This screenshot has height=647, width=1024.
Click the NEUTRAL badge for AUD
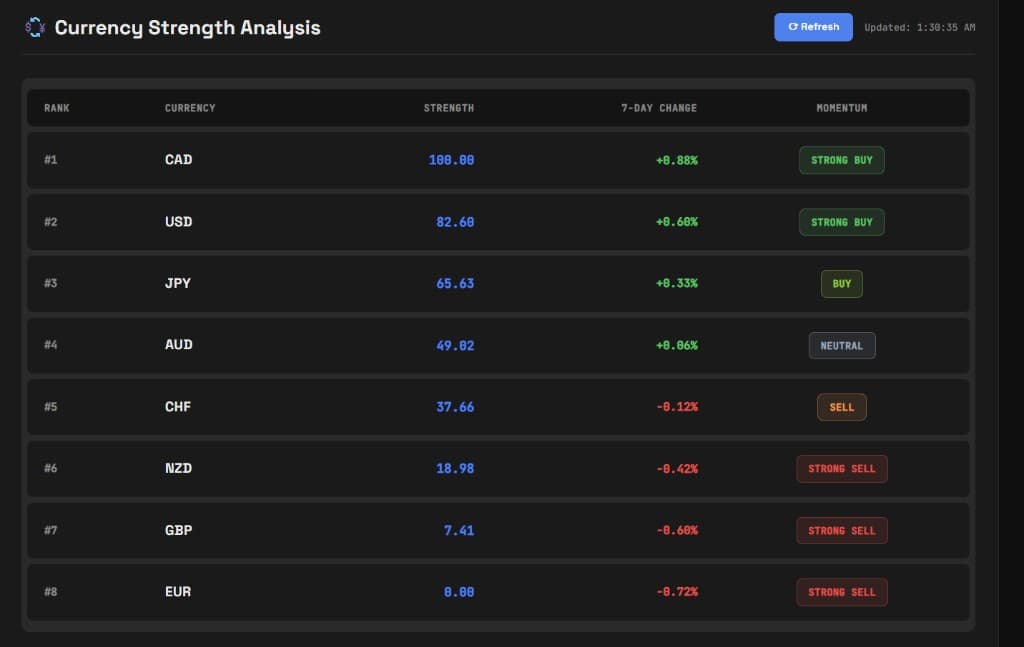(841, 345)
